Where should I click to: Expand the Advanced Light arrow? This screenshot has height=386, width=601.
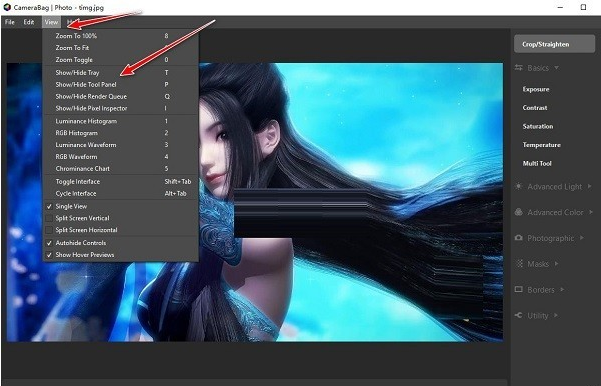click(590, 186)
